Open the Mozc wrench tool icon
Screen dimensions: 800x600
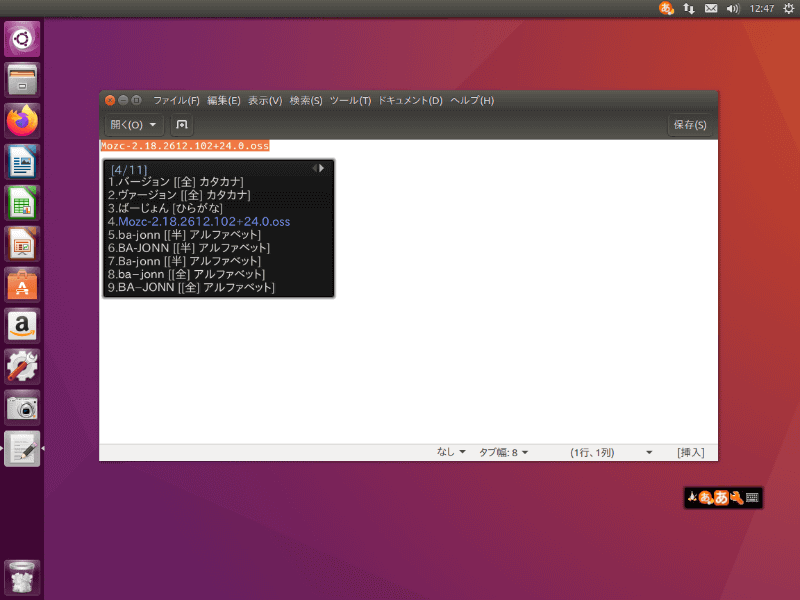[737, 497]
